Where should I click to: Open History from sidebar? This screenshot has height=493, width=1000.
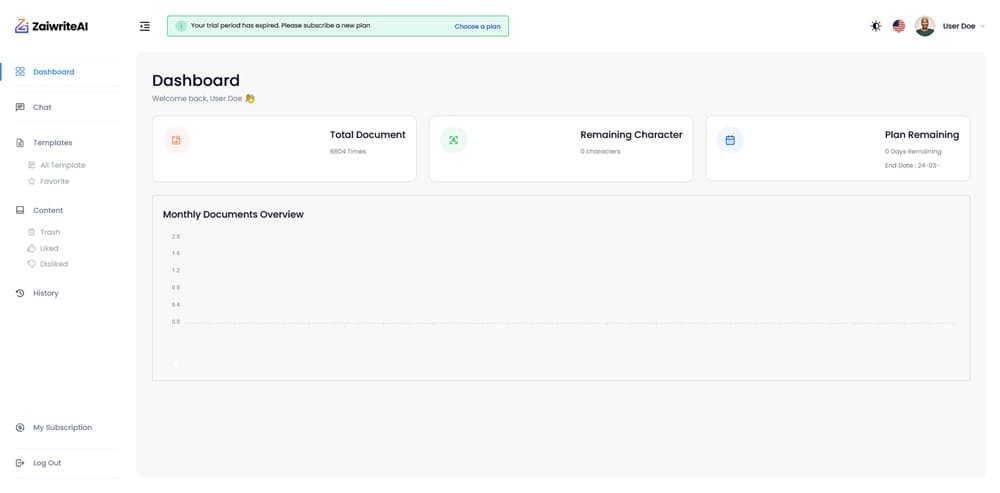(45, 293)
